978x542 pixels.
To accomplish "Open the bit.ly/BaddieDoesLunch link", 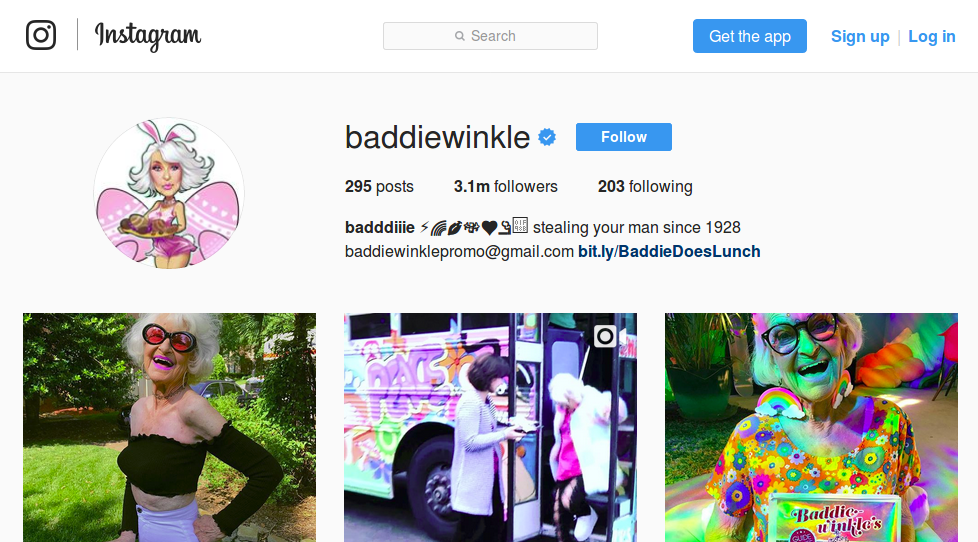I will (669, 251).
